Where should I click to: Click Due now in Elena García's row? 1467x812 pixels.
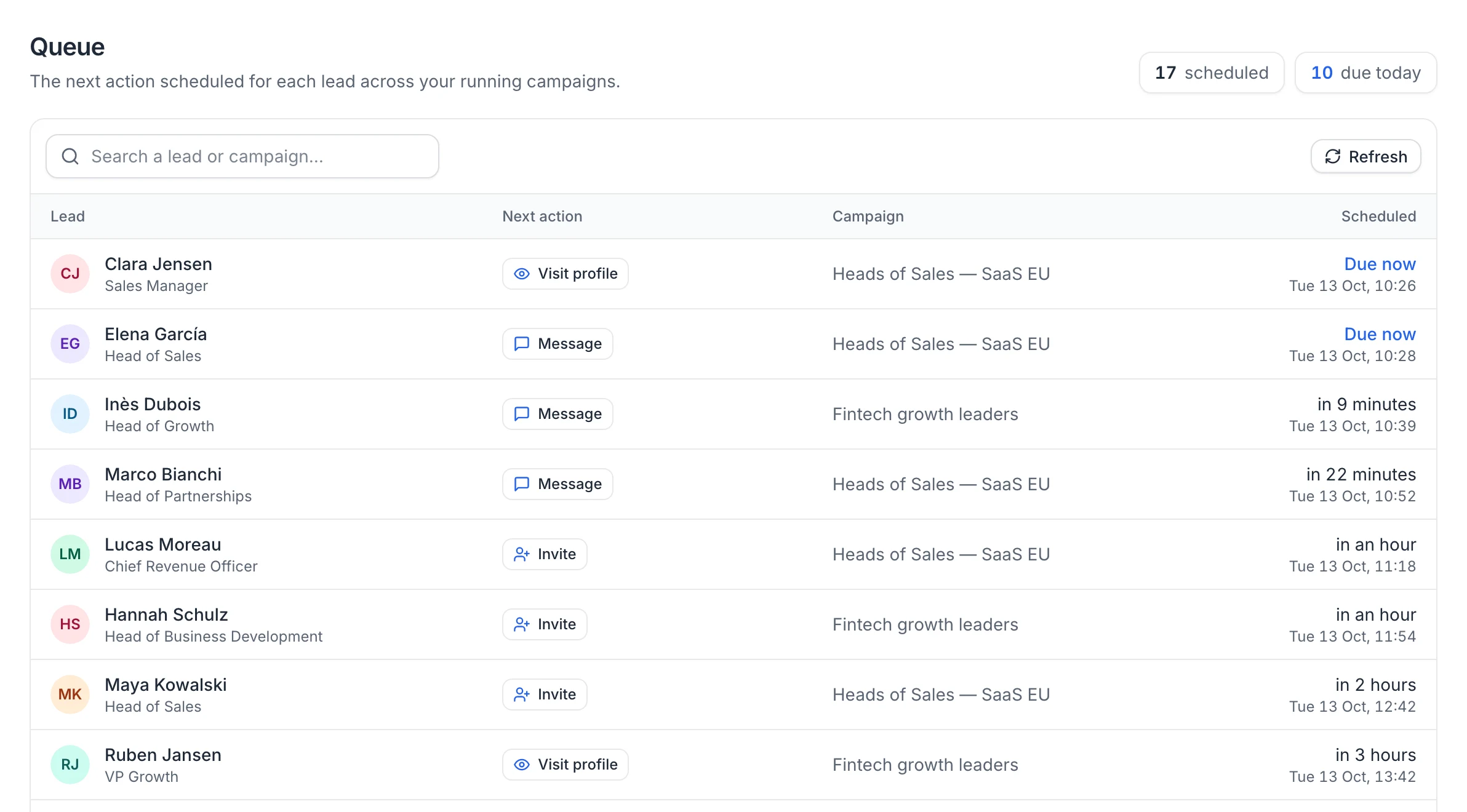click(1380, 334)
